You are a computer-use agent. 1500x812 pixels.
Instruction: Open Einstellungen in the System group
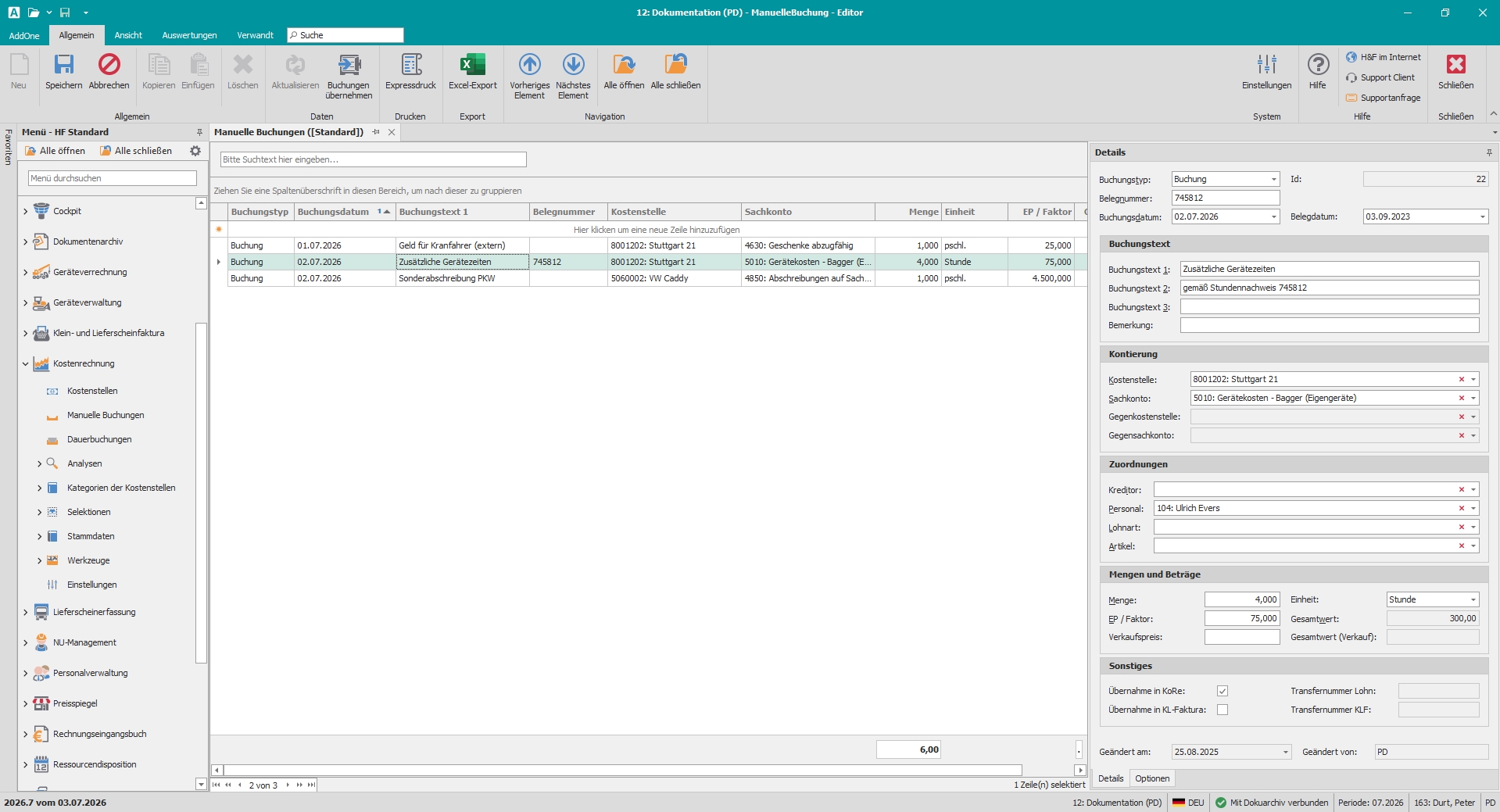point(1266,70)
